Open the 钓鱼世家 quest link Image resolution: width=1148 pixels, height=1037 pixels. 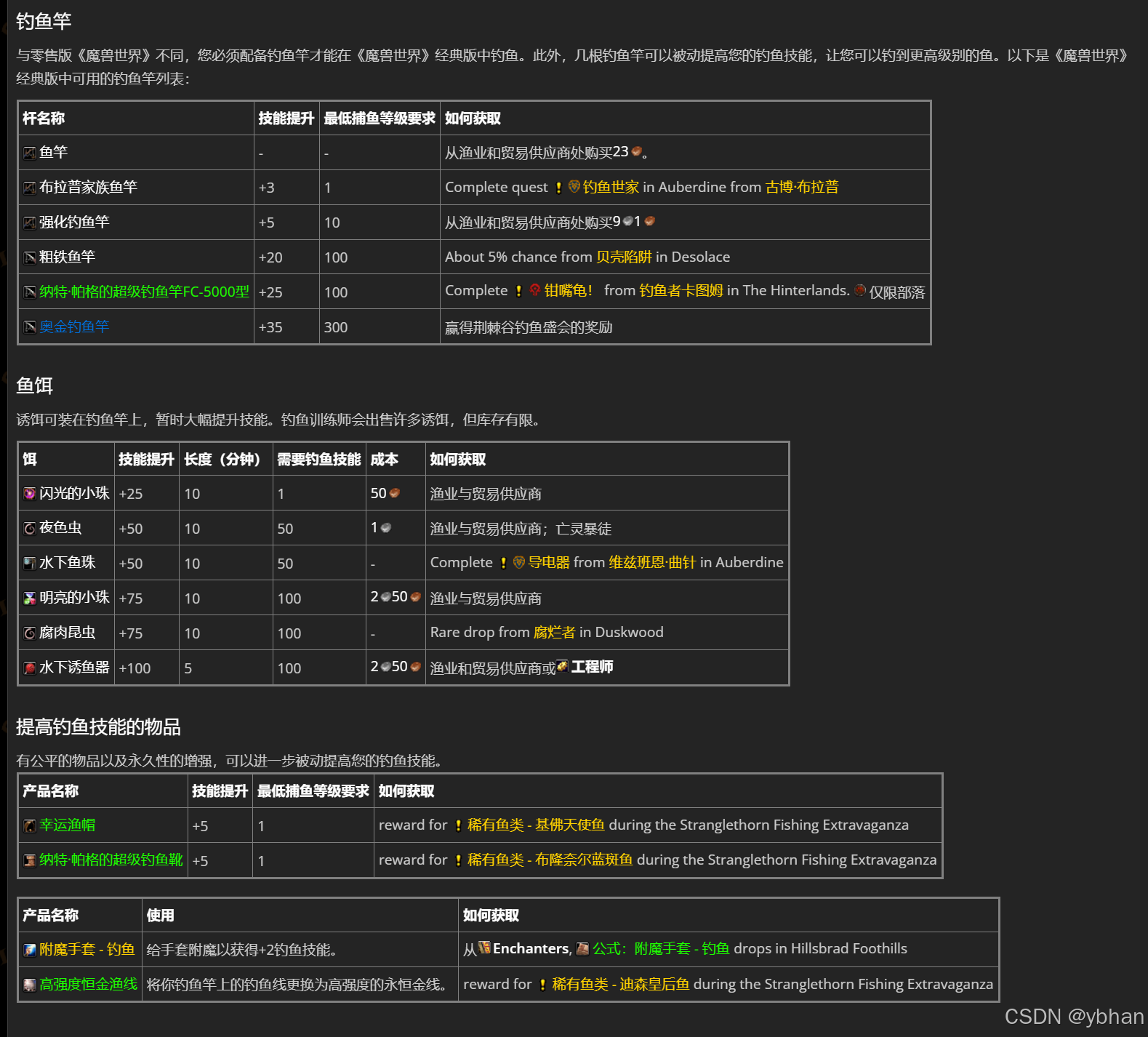611,187
